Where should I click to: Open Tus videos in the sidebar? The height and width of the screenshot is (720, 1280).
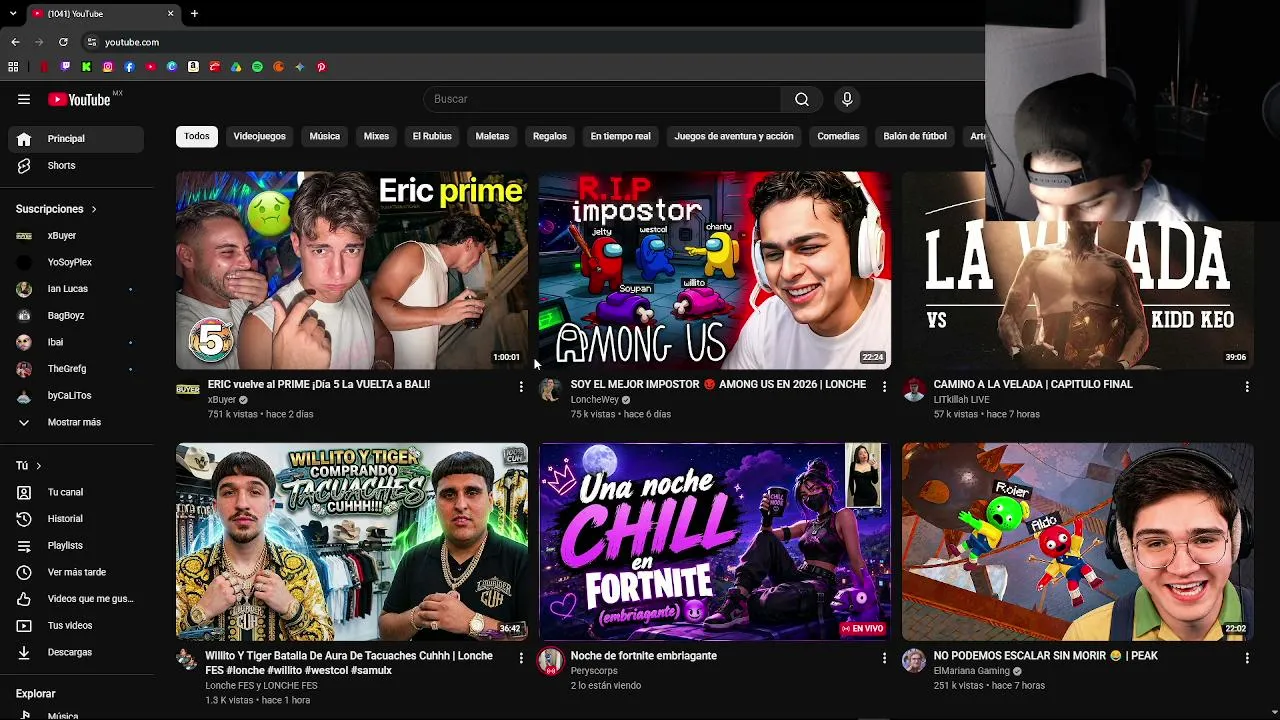[x=76, y=625]
